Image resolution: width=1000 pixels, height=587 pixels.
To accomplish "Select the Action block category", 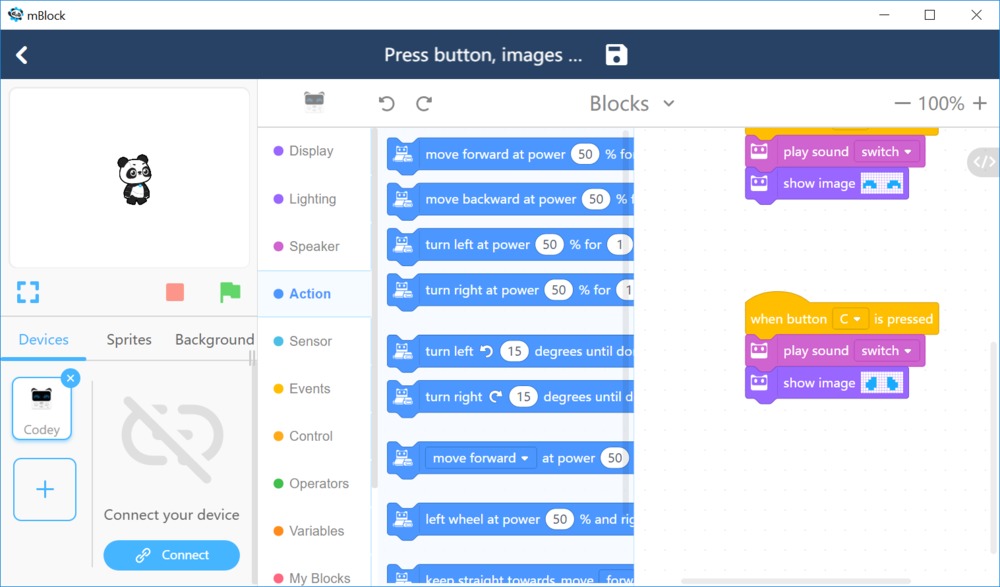I will pyautogui.click(x=314, y=294).
